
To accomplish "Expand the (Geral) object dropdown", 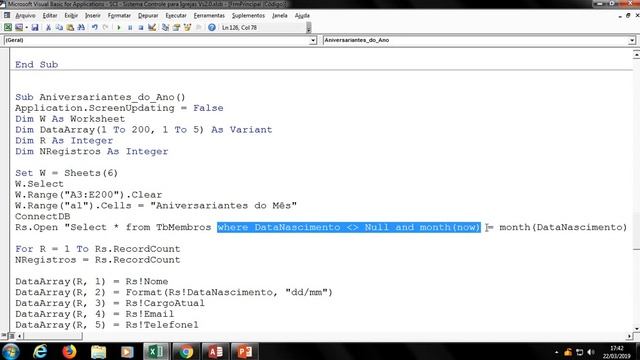I will click(x=313, y=40).
